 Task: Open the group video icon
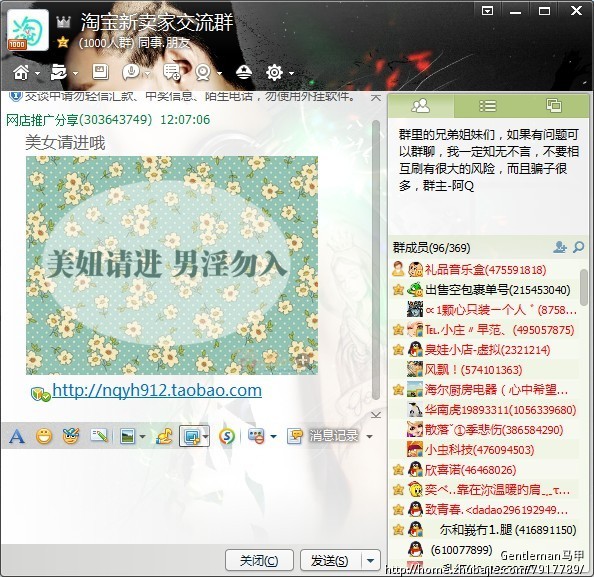[203, 72]
